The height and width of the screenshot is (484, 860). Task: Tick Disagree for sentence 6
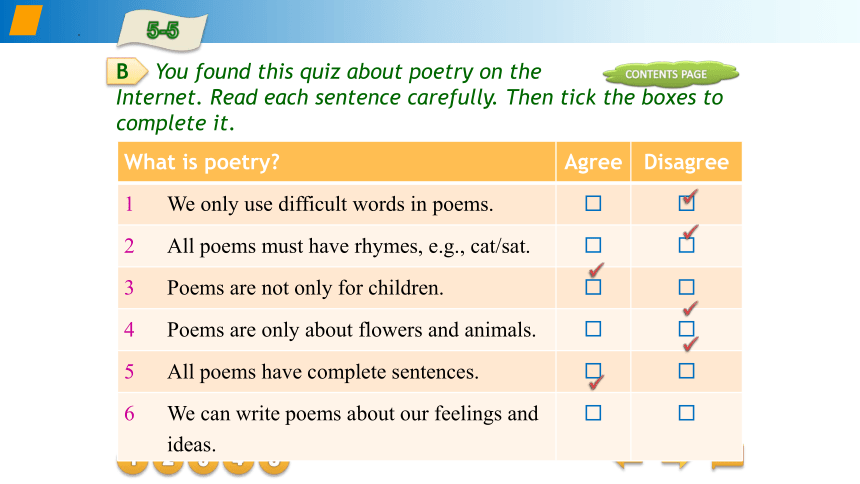coord(686,413)
